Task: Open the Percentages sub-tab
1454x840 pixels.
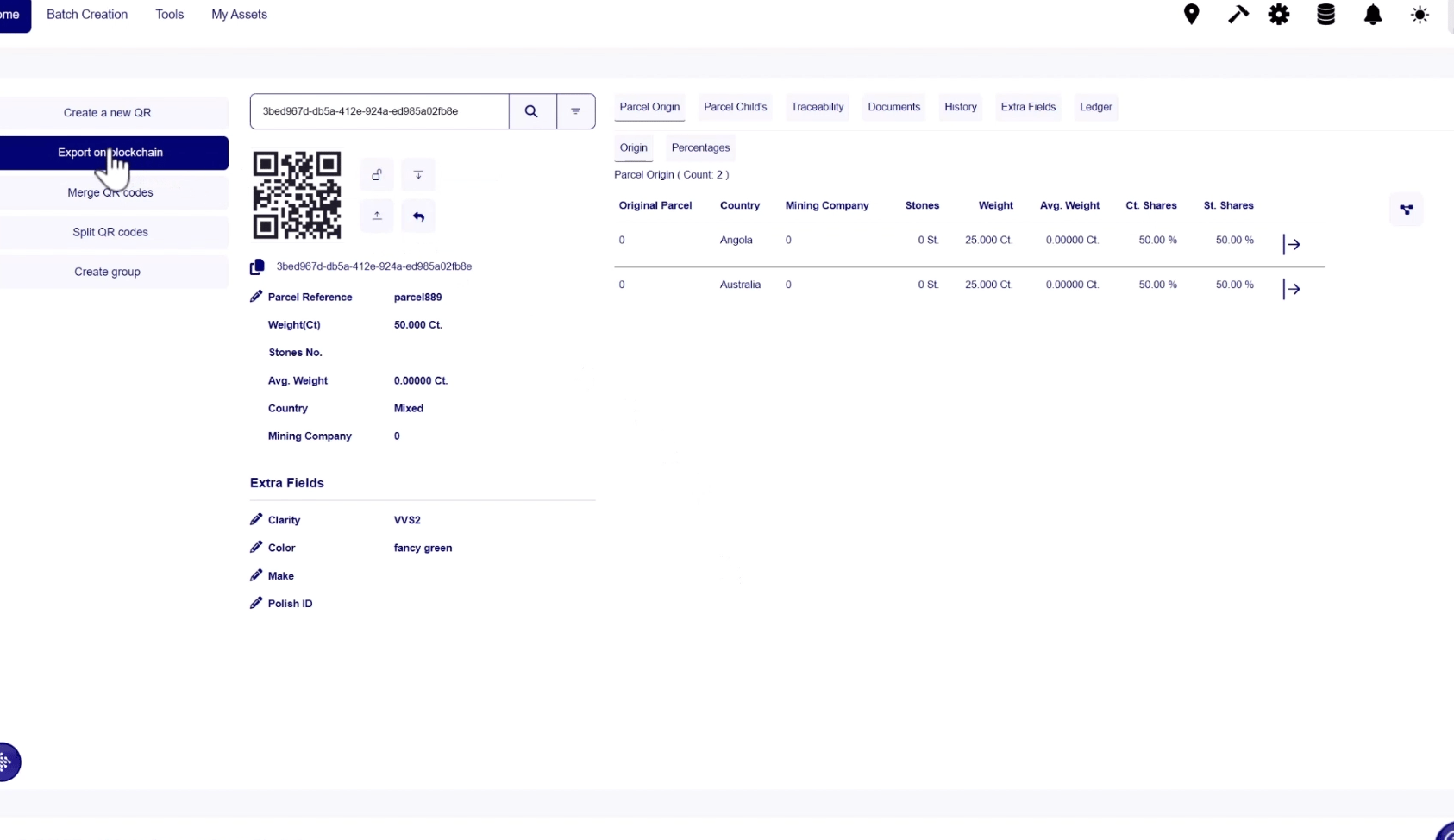Action: [x=700, y=147]
